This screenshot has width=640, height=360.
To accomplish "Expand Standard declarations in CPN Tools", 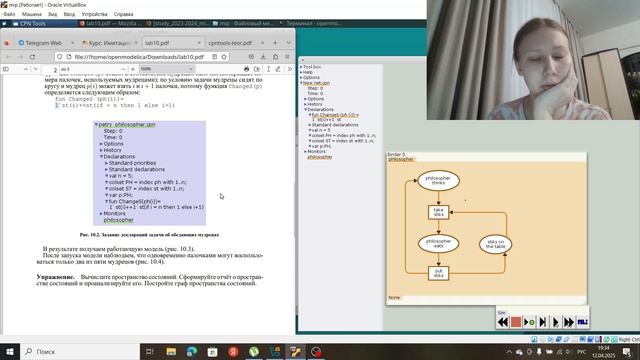I will tap(310, 125).
